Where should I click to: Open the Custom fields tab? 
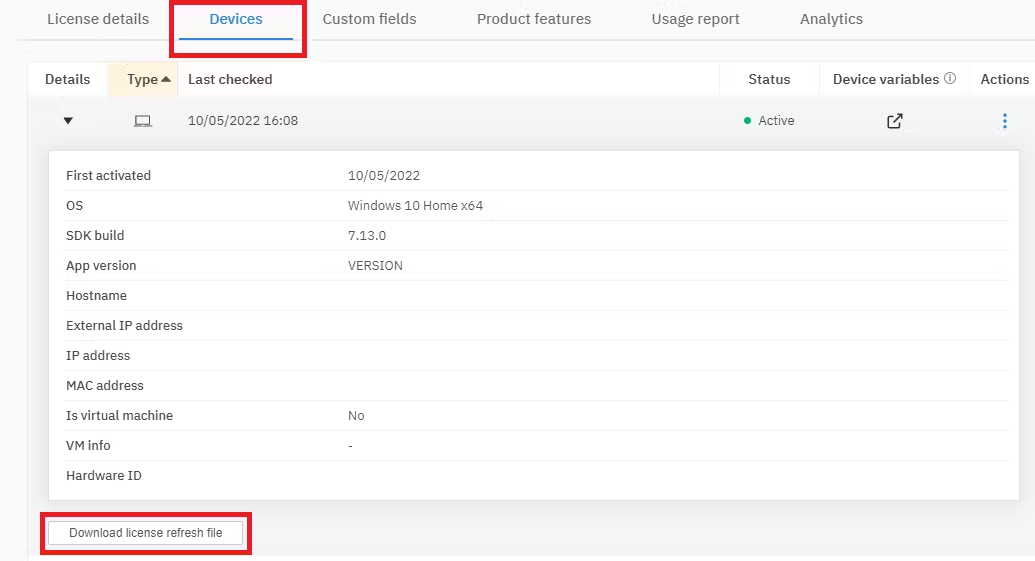pos(369,19)
